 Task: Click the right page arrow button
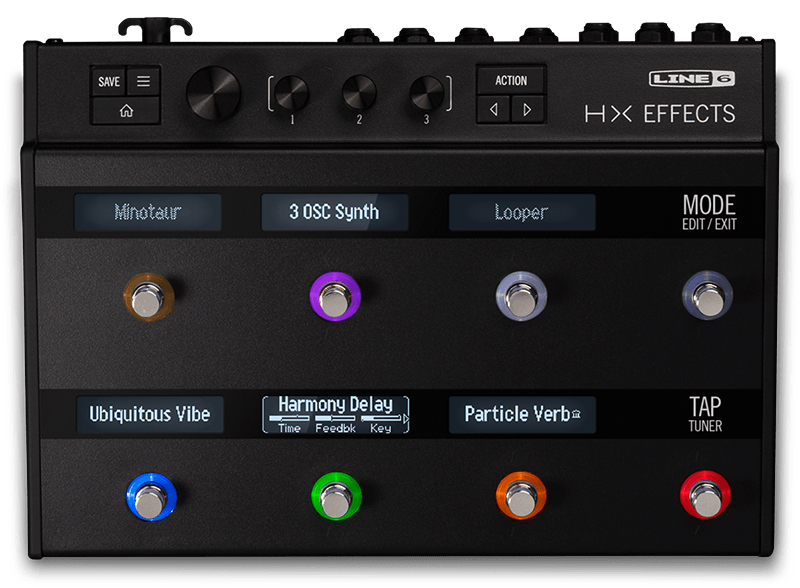click(x=528, y=109)
